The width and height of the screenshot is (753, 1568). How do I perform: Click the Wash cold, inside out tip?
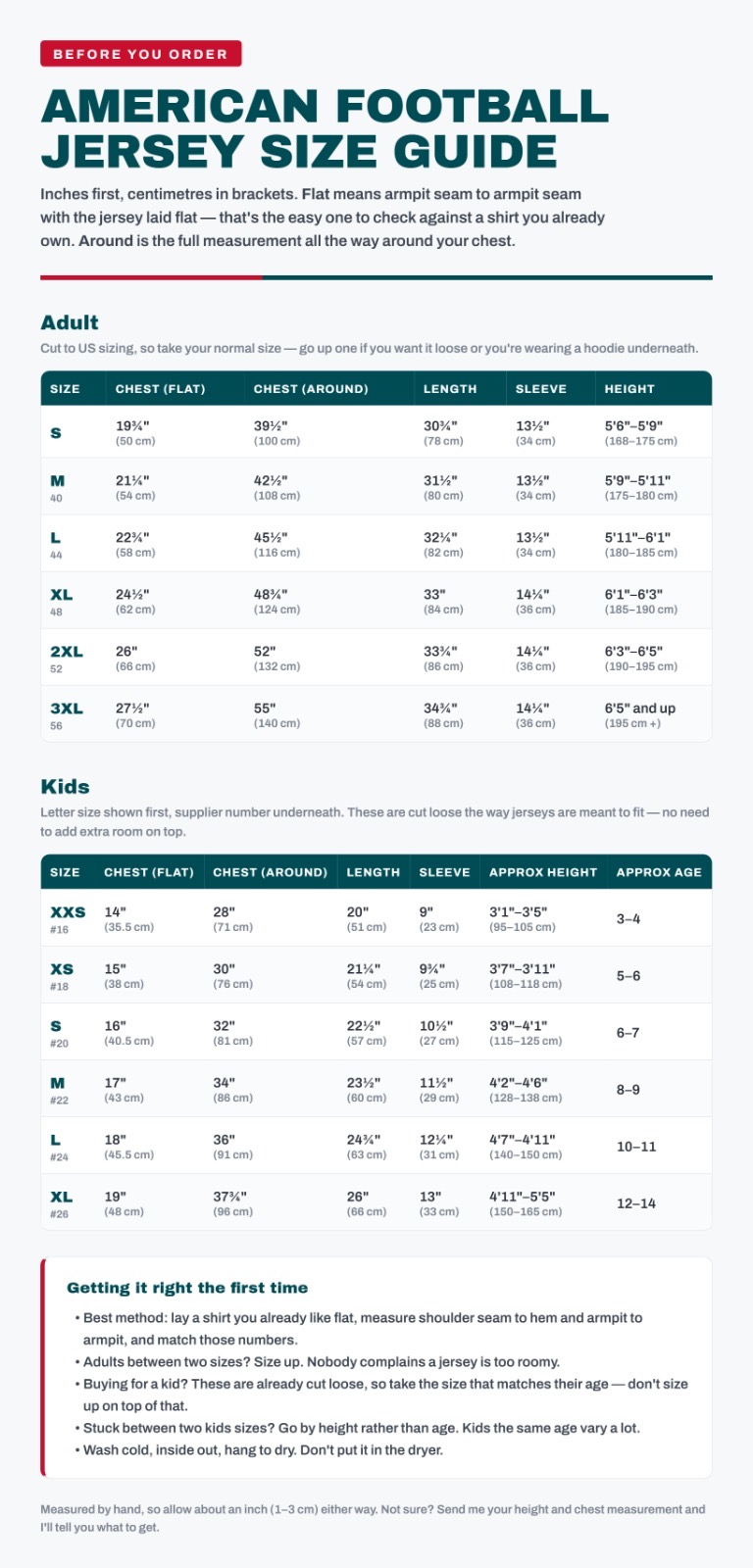260,1449
